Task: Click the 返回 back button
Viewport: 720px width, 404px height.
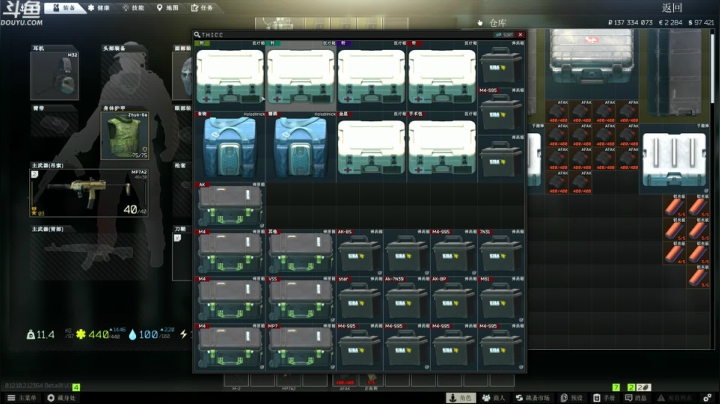Action: 672,8
